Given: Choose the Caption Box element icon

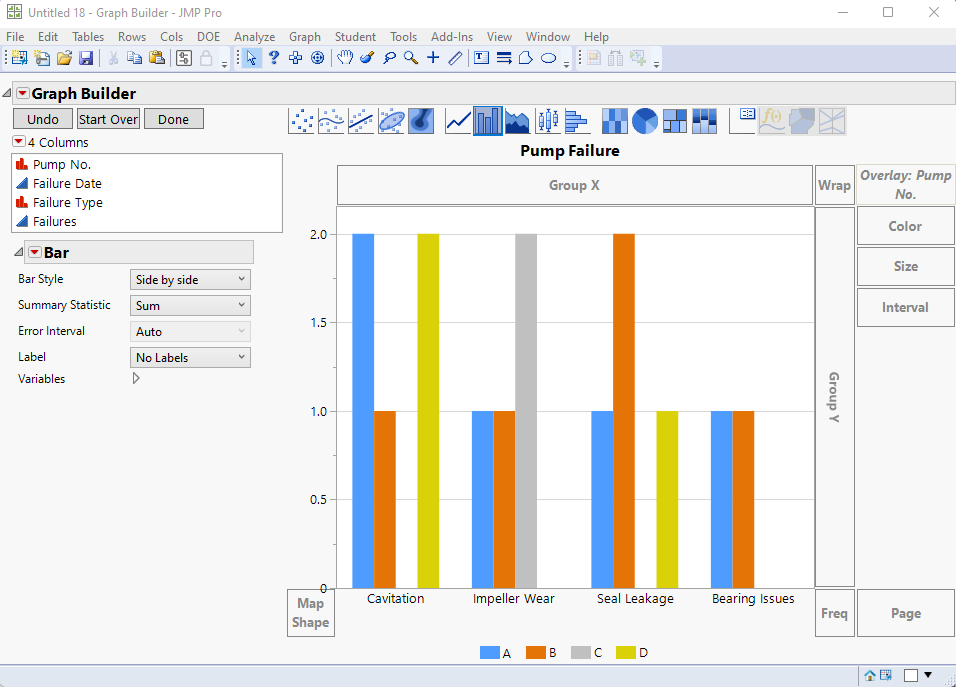Looking at the screenshot, I should pyautogui.click(x=742, y=121).
